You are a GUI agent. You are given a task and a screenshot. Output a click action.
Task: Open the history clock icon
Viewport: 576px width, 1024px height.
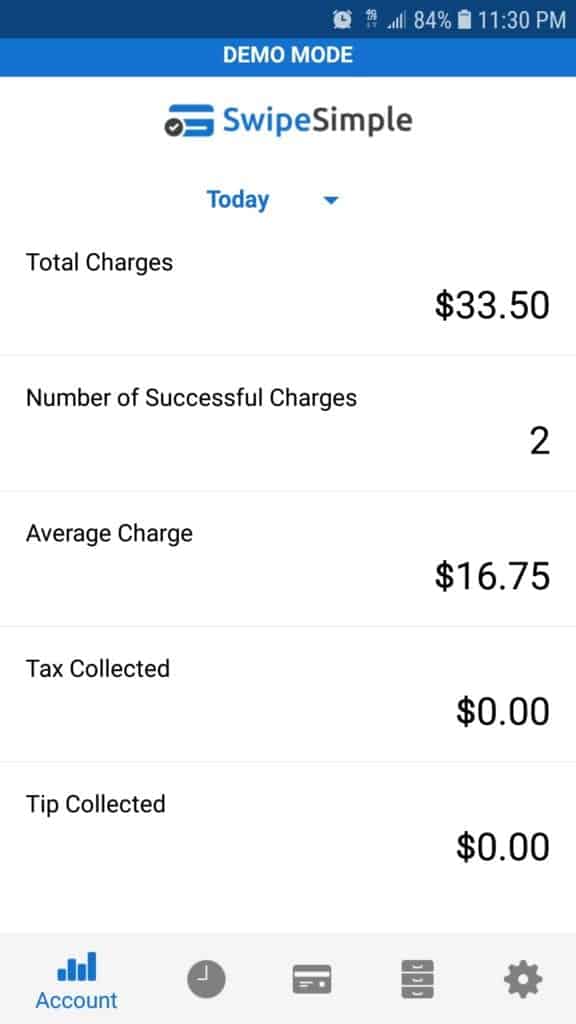click(x=206, y=980)
